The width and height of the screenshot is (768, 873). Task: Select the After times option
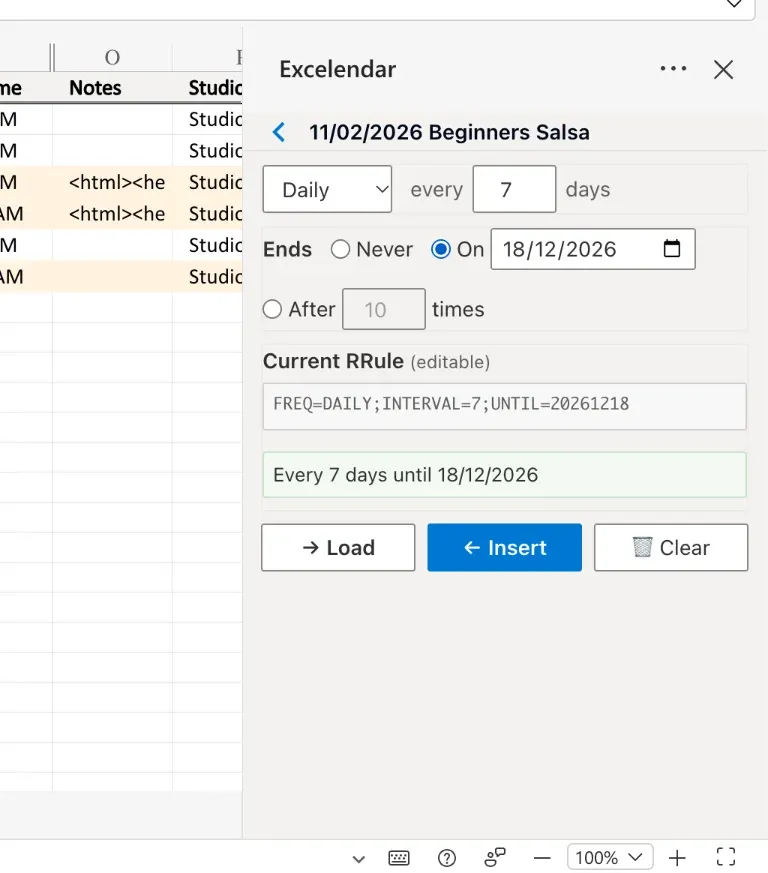[x=272, y=309]
